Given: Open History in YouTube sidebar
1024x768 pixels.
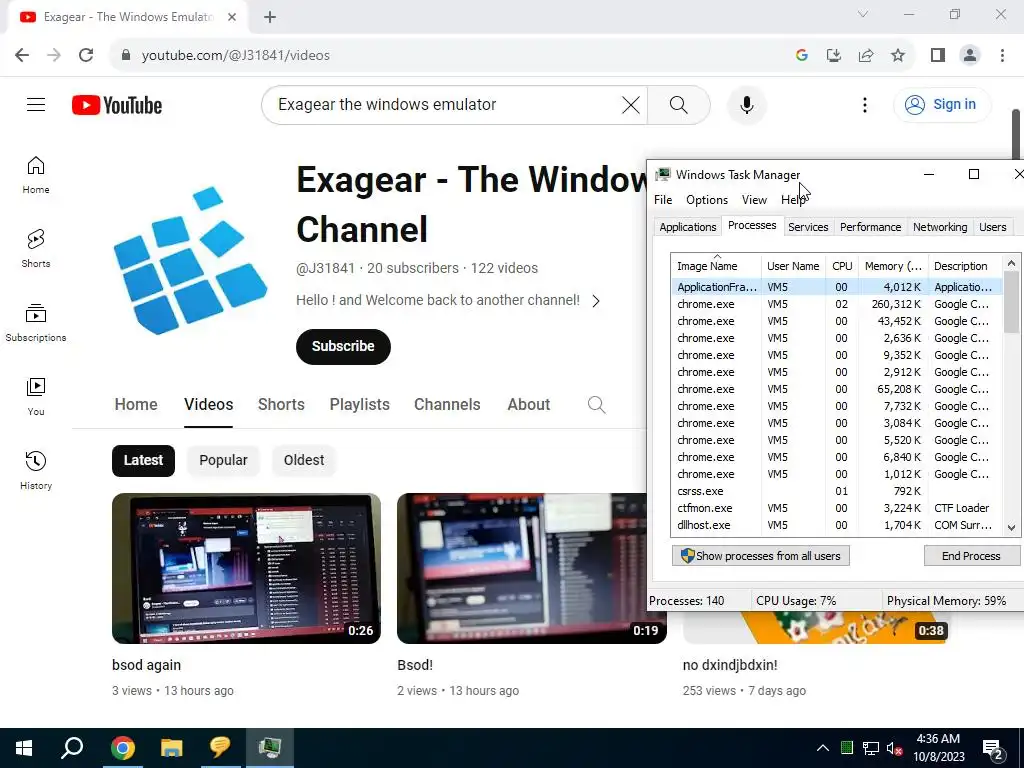Looking at the screenshot, I should coord(36,470).
